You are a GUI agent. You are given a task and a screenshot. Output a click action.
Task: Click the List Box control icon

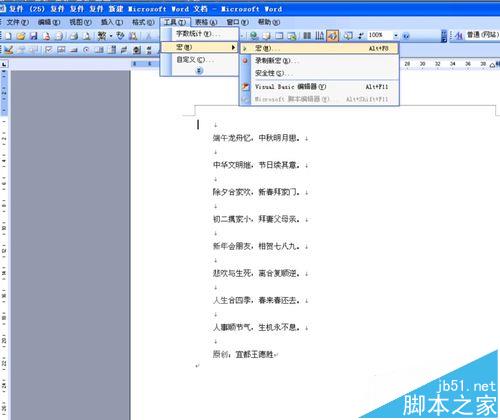tap(99, 50)
